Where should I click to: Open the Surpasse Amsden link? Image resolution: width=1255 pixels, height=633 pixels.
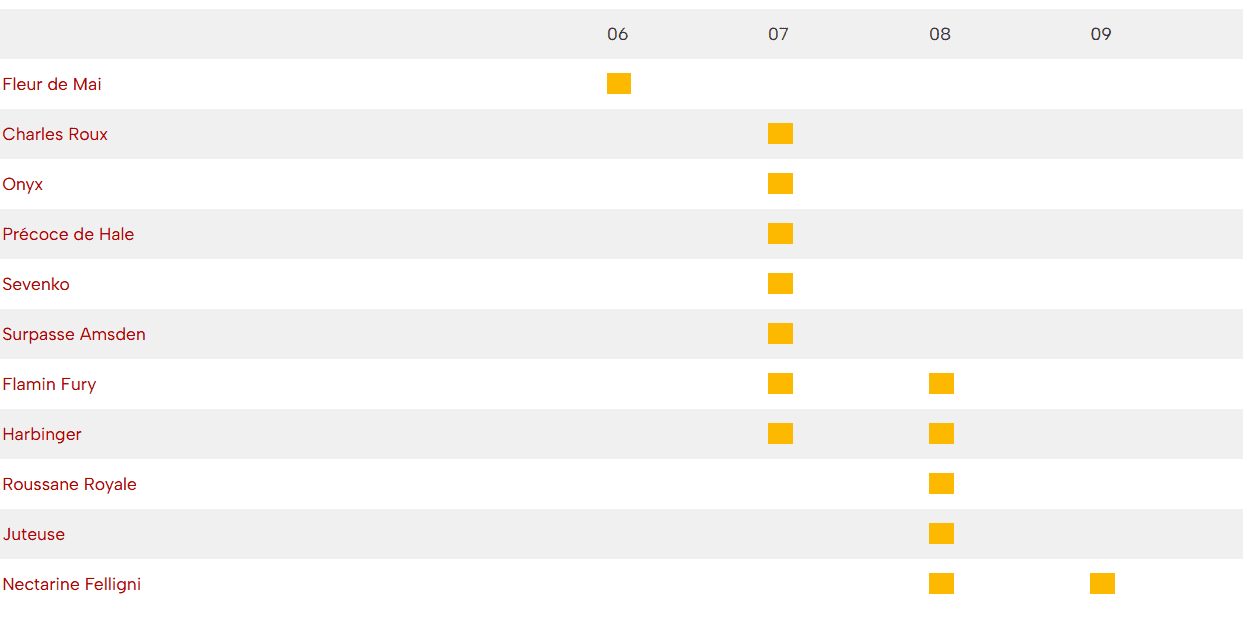click(74, 334)
